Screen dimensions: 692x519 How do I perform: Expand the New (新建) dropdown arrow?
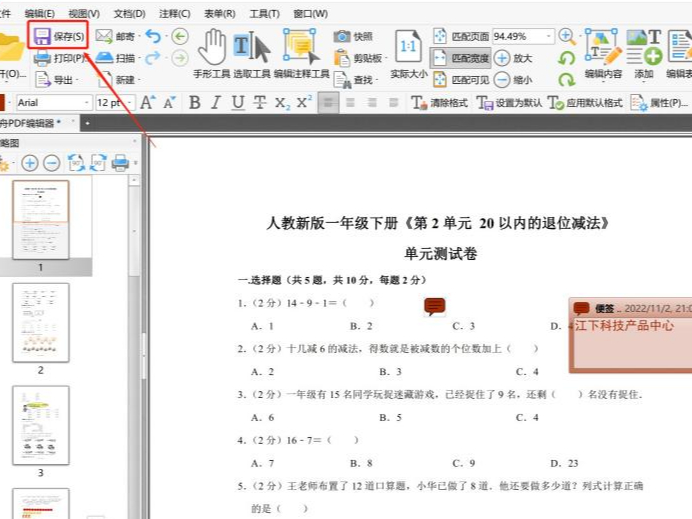point(139,80)
